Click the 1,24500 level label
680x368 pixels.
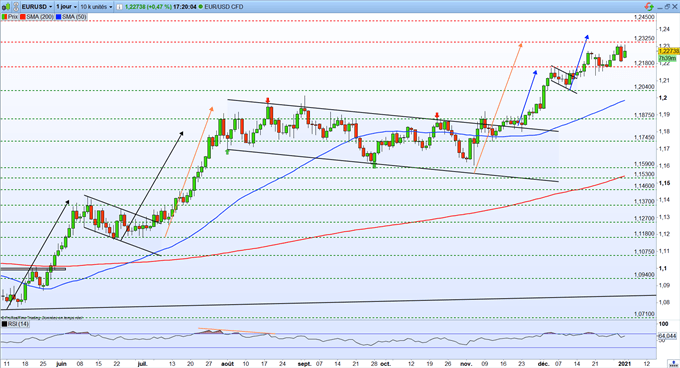tap(644, 17)
